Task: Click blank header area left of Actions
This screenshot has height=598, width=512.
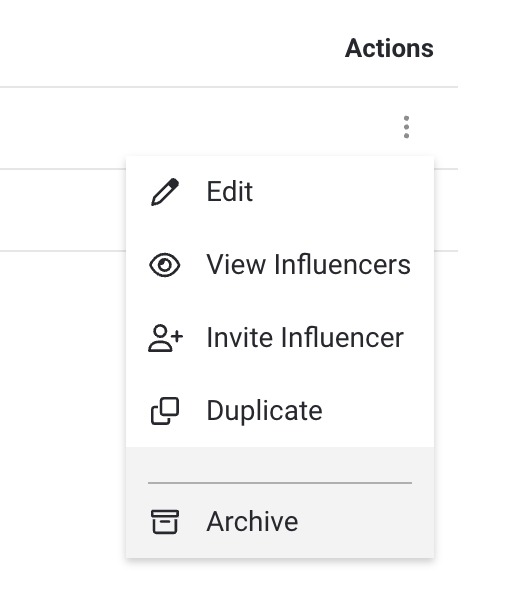Action: coord(172,48)
